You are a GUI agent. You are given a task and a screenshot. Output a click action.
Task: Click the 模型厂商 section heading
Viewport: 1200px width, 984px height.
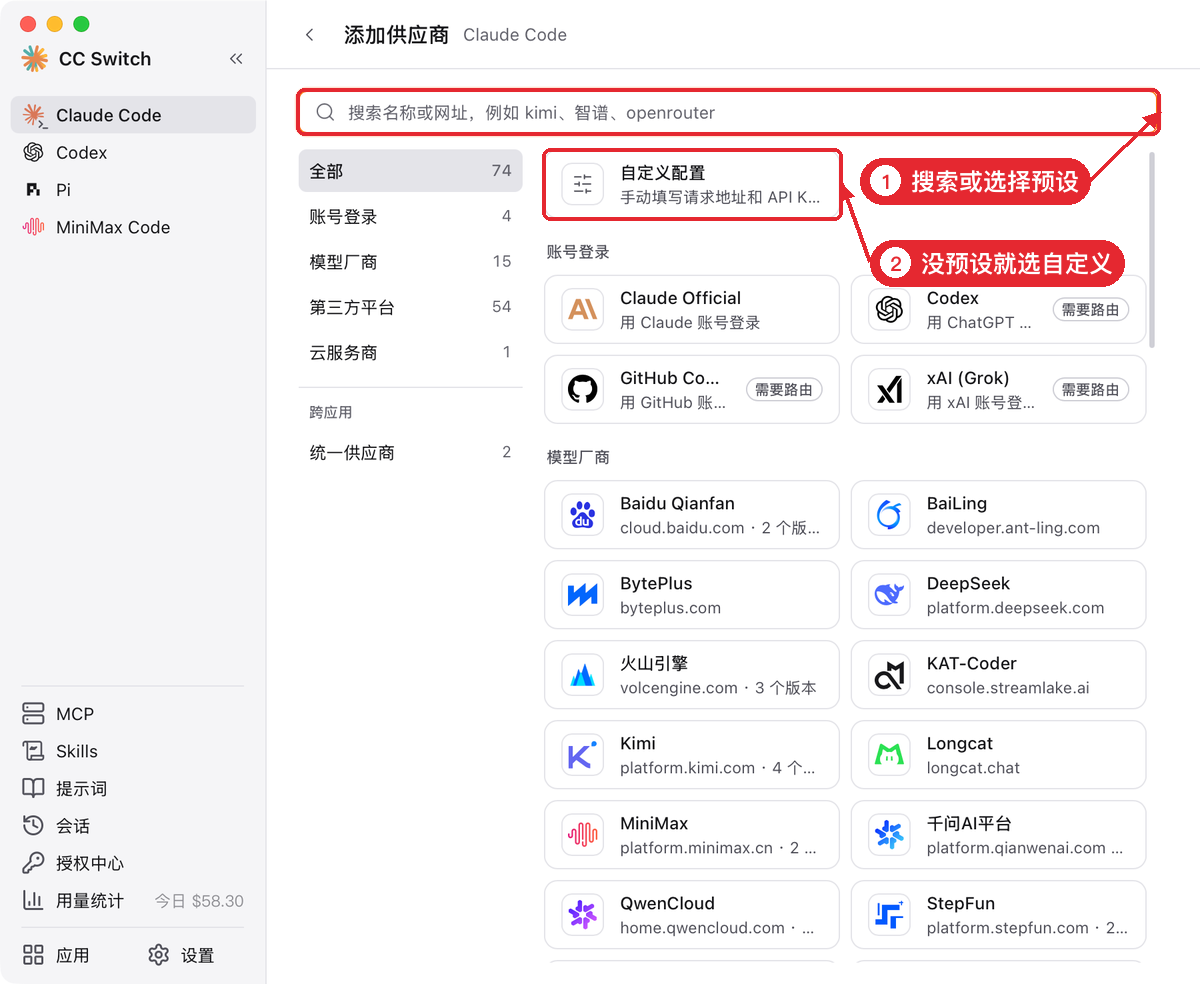coord(578,457)
